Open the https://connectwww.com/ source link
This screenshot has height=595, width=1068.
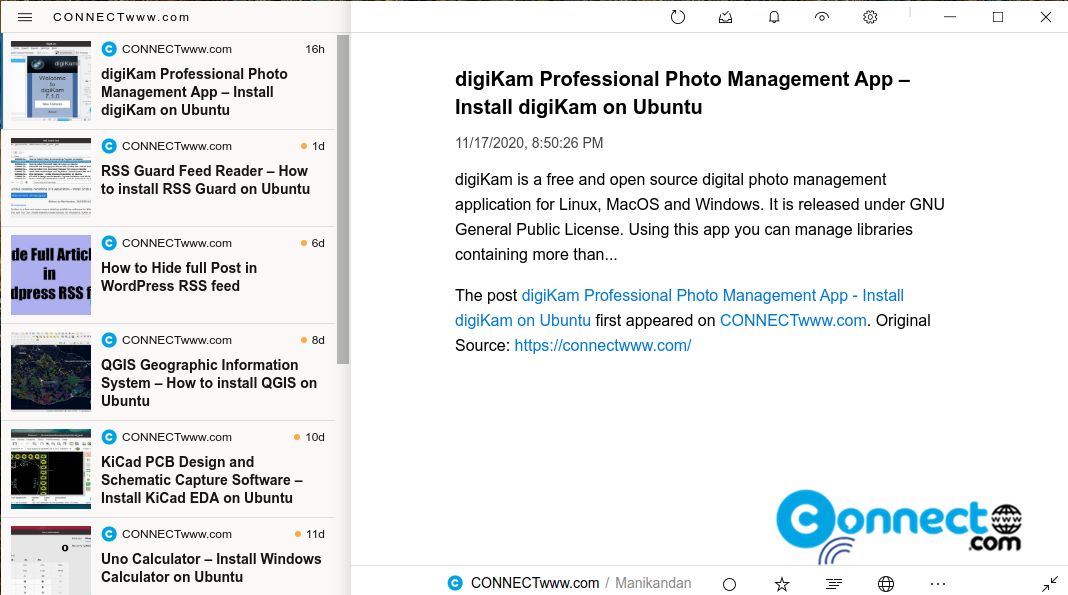[x=603, y=345]
